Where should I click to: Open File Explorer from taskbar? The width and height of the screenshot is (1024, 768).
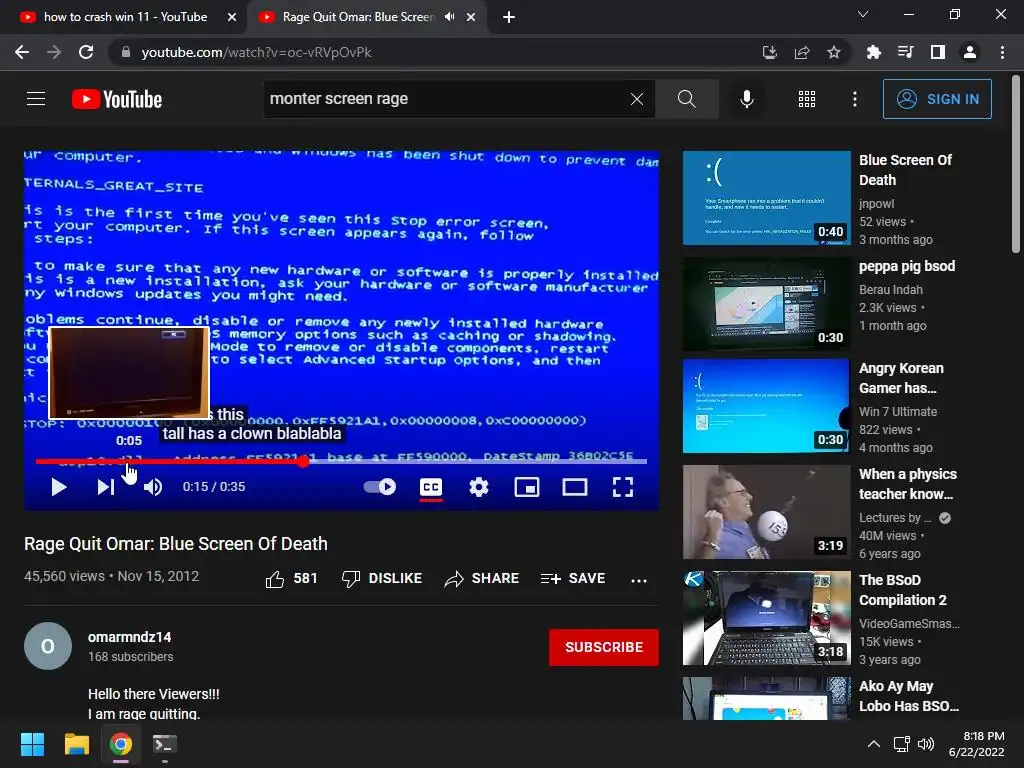point(76,744)
